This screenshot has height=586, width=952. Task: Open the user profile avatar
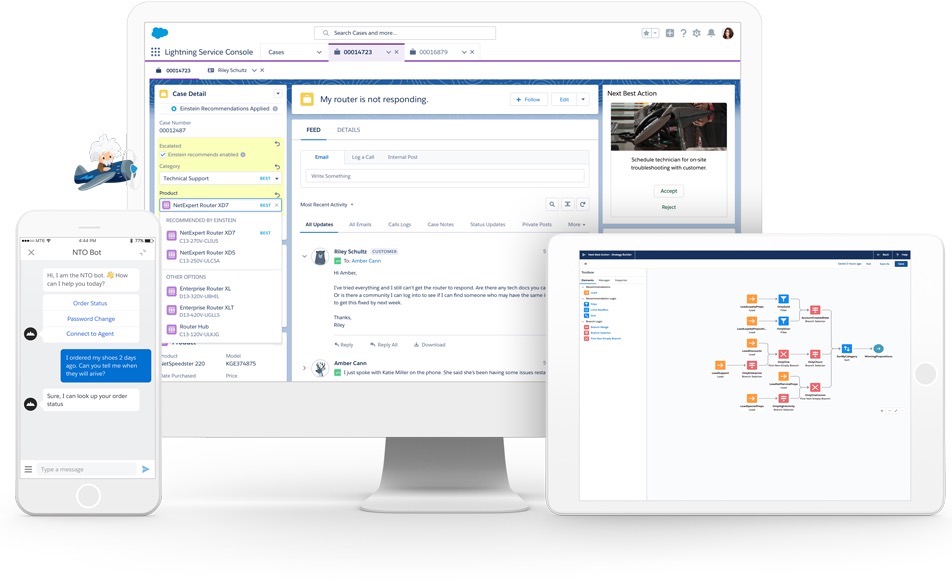[728, 33]
